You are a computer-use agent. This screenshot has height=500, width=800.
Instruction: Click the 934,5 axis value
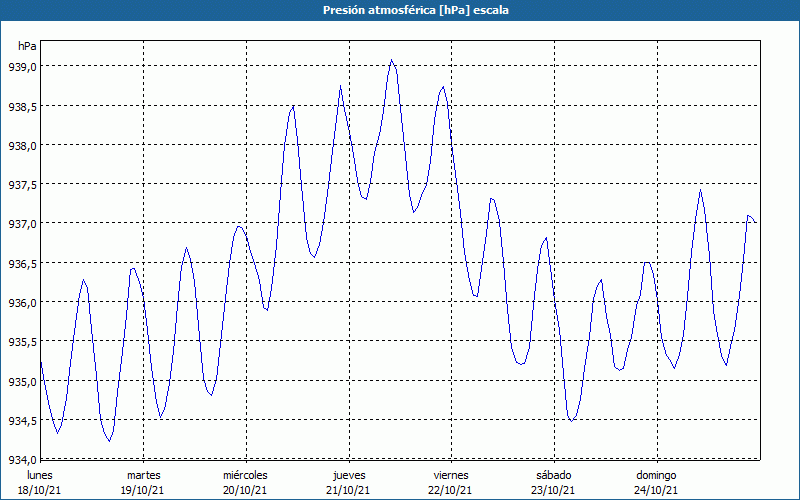point(22,420)
